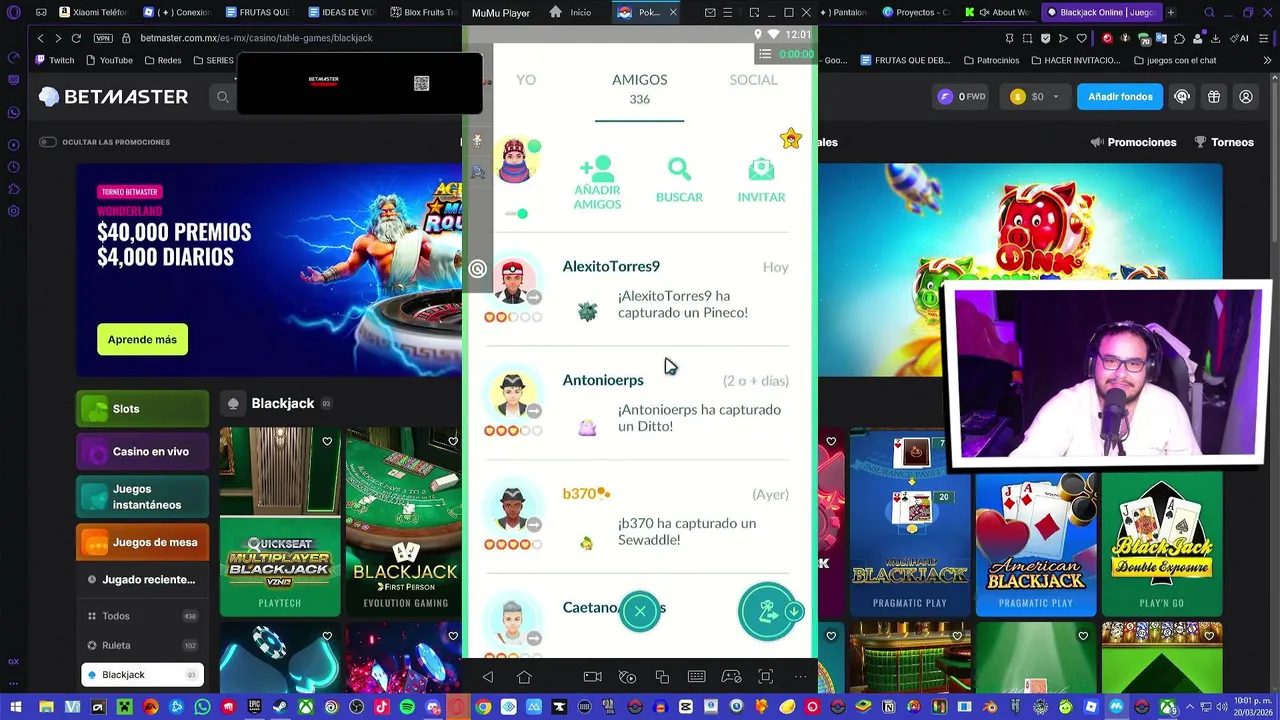Open Patrocinios bookmarks folder

tap(990, 60)
